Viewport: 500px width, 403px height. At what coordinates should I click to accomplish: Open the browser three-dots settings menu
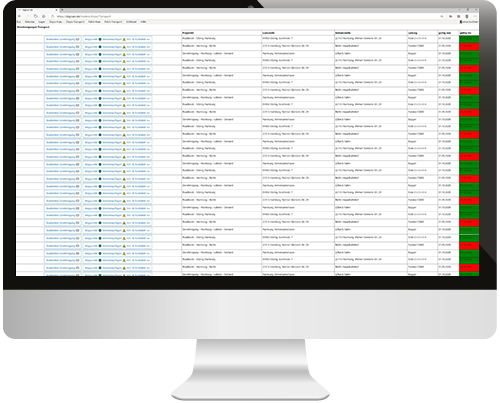tap(475, 16)
